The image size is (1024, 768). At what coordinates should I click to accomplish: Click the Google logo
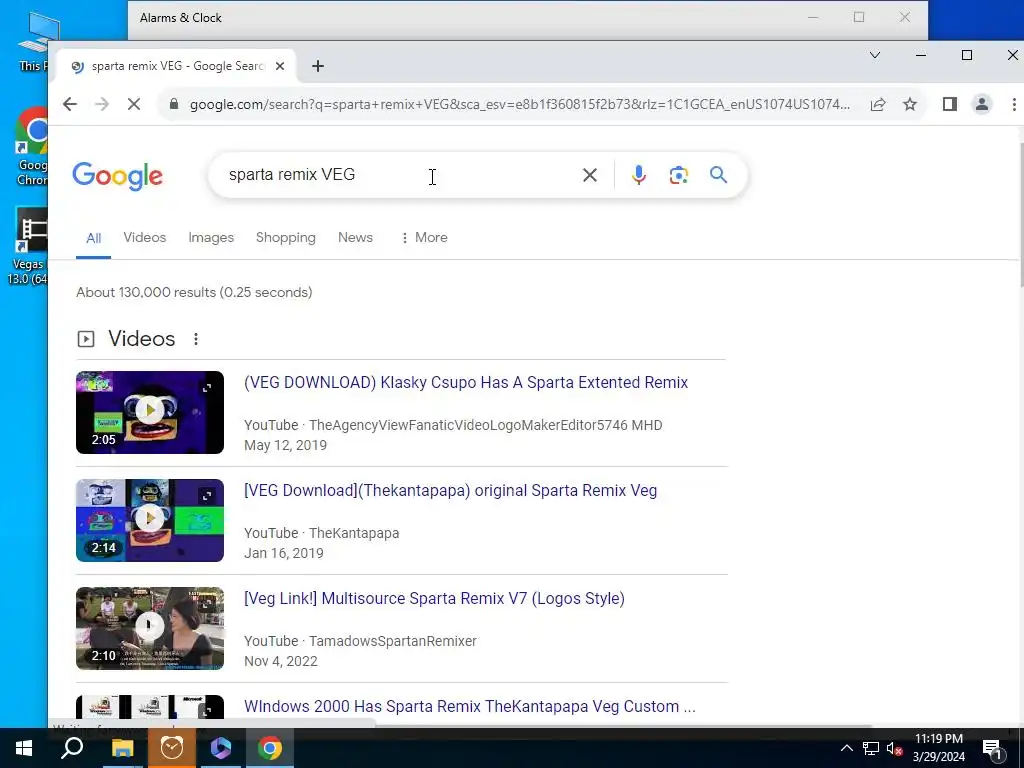(x=118, y=176)
